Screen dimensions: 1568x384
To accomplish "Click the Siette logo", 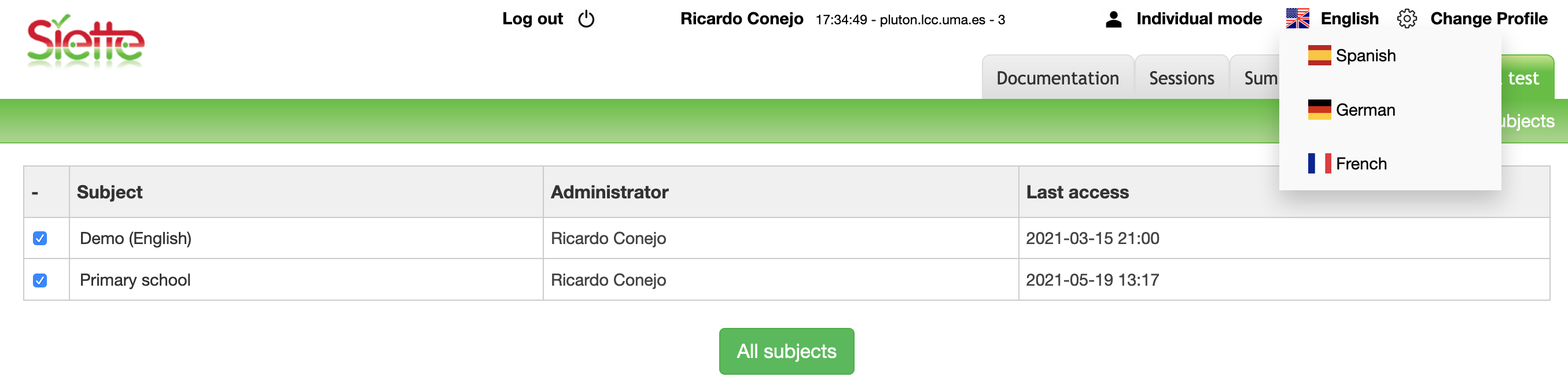I will [x=86, y=42].
